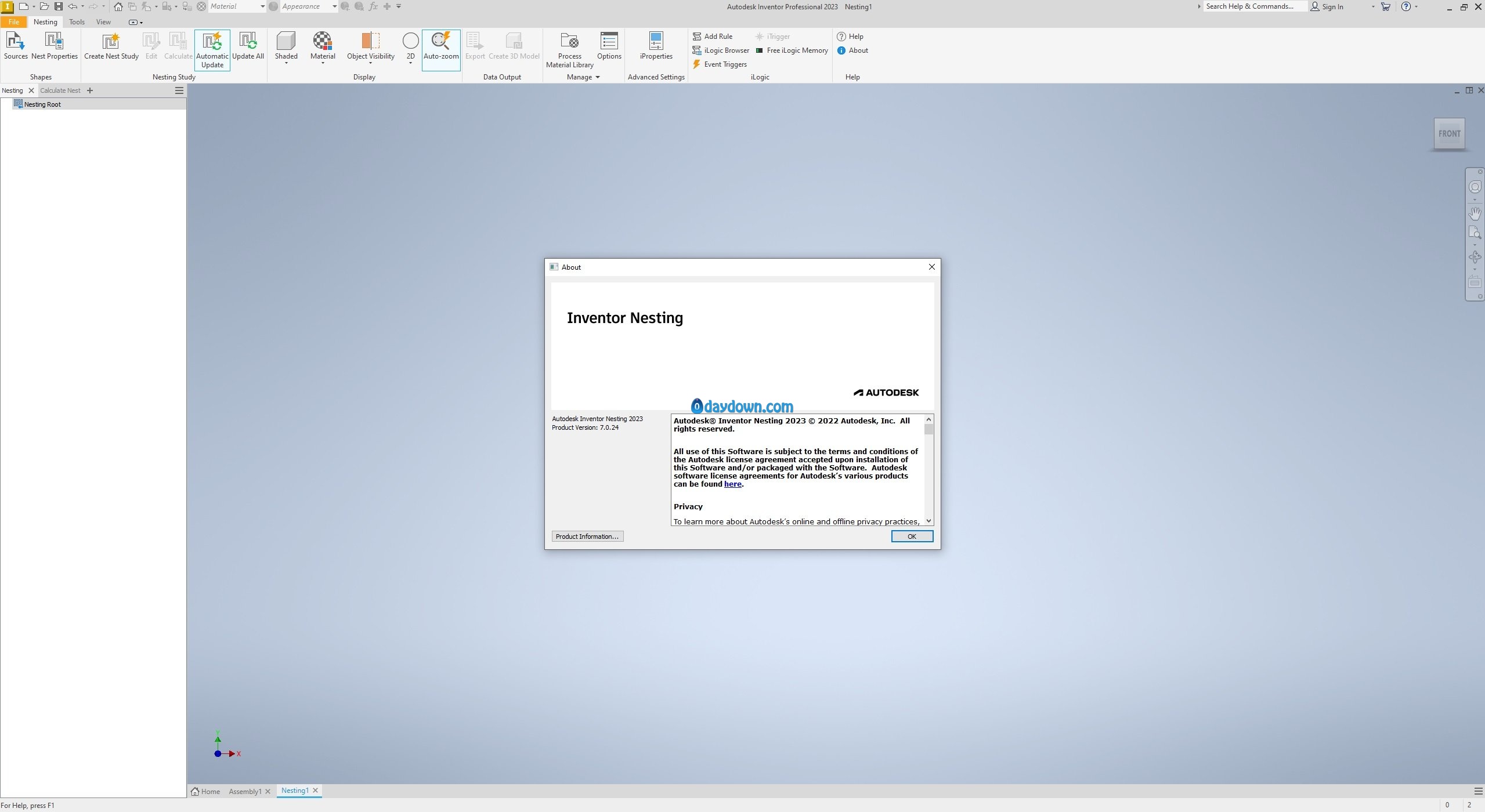Click Free iLogic Memory
Viewport: 1485px width, 812px height.
point(792,50)
